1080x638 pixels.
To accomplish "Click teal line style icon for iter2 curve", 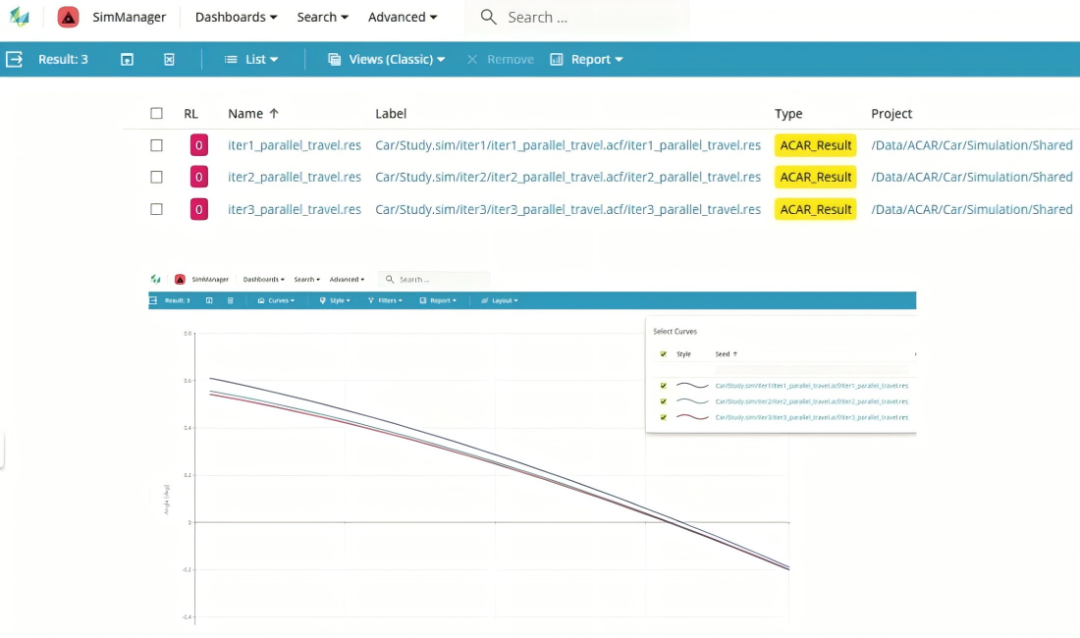I will click(x=692, y=402).
